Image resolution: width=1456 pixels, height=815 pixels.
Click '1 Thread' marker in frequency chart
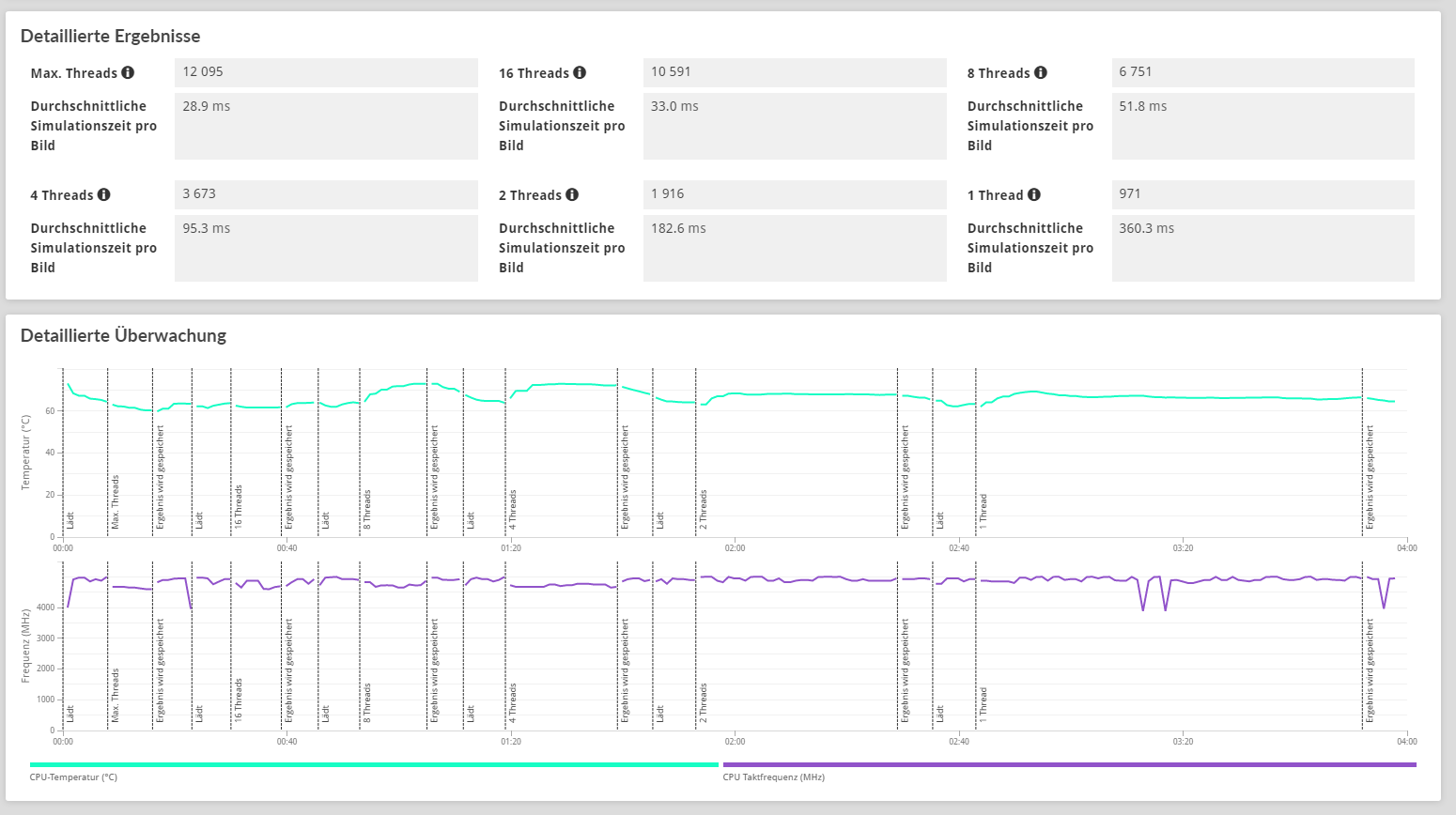tap(984, 704)
